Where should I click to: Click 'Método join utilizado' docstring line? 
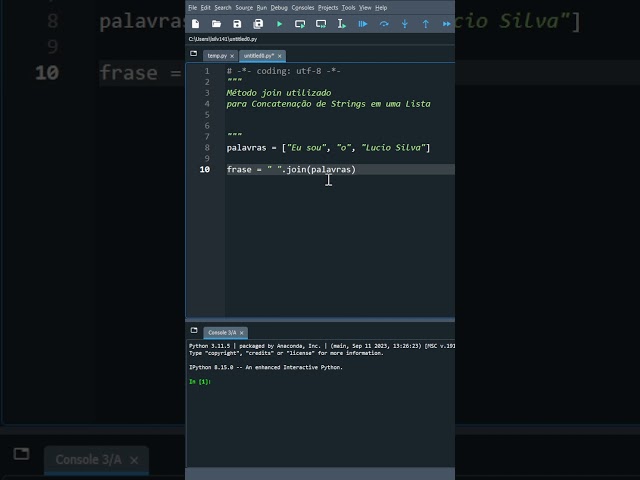tap(279, 93)
